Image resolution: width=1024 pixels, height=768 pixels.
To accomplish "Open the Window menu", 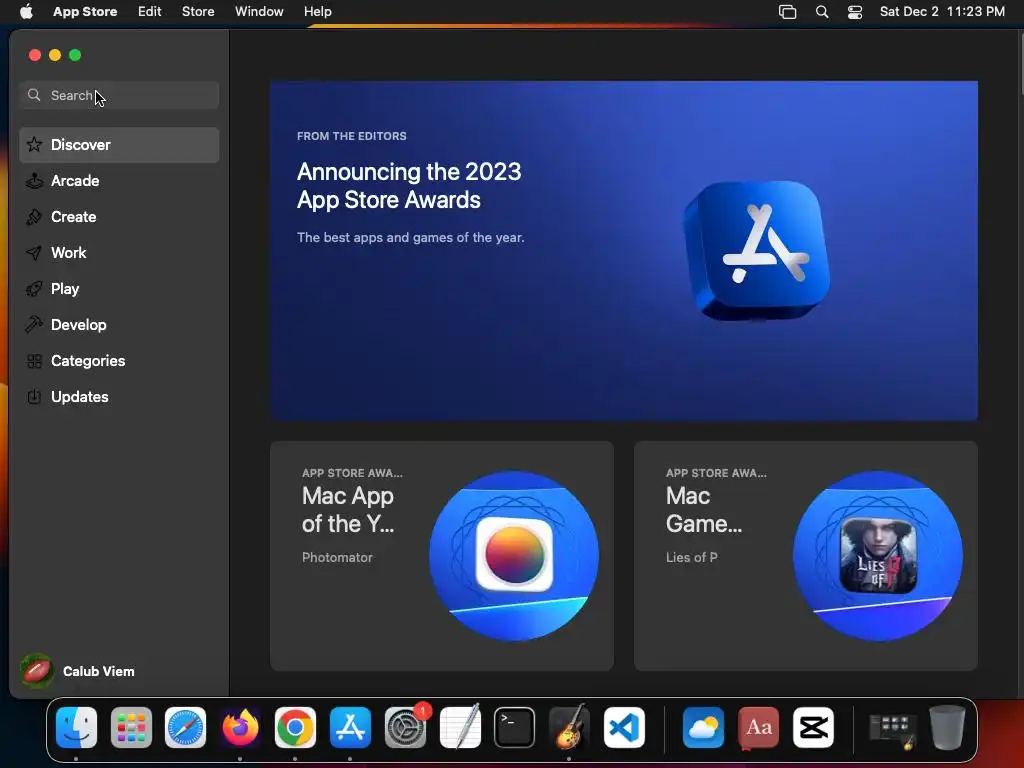I will [259, 11].
